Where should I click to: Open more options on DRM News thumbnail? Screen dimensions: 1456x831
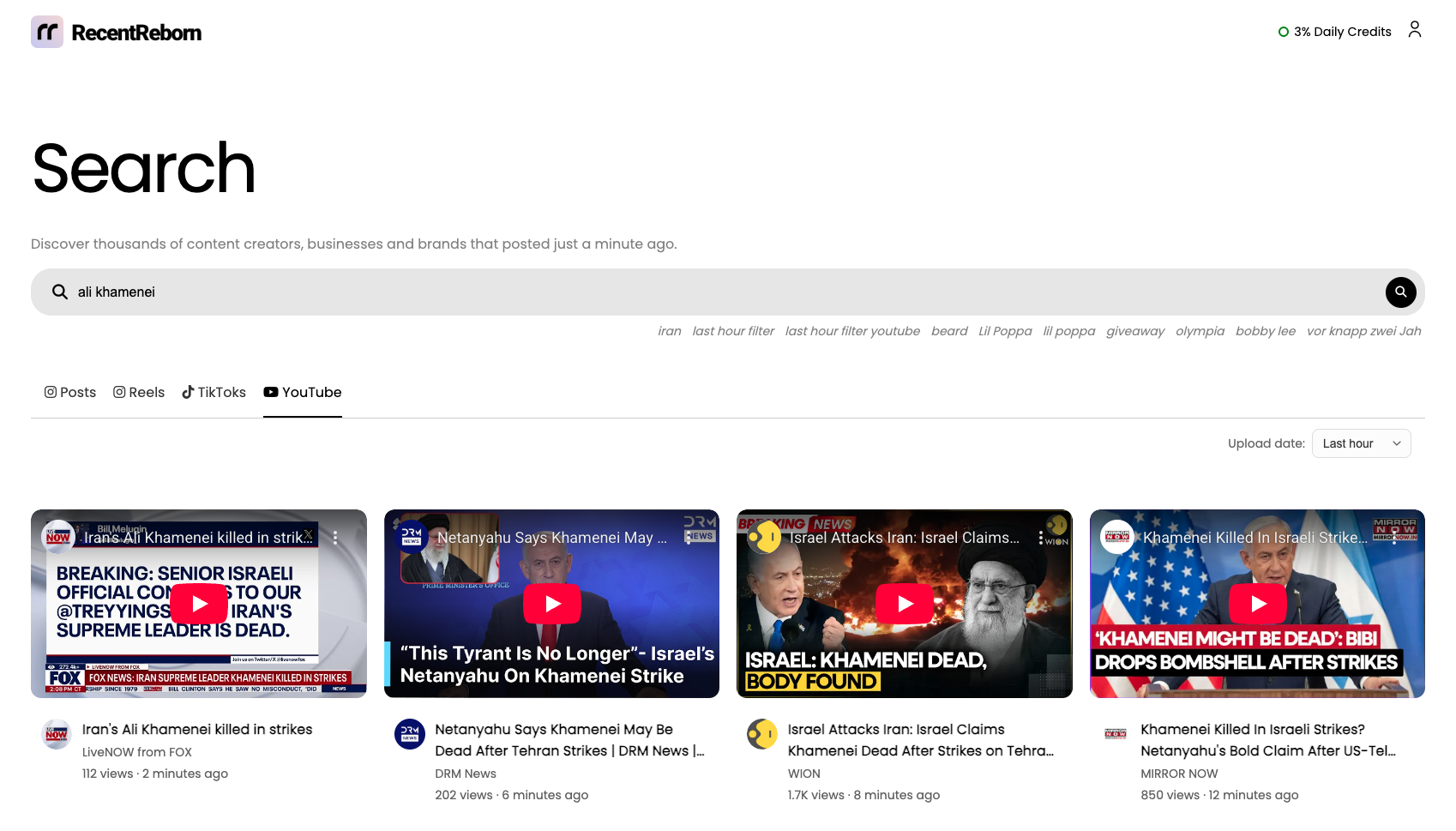(x=688, y=538)
